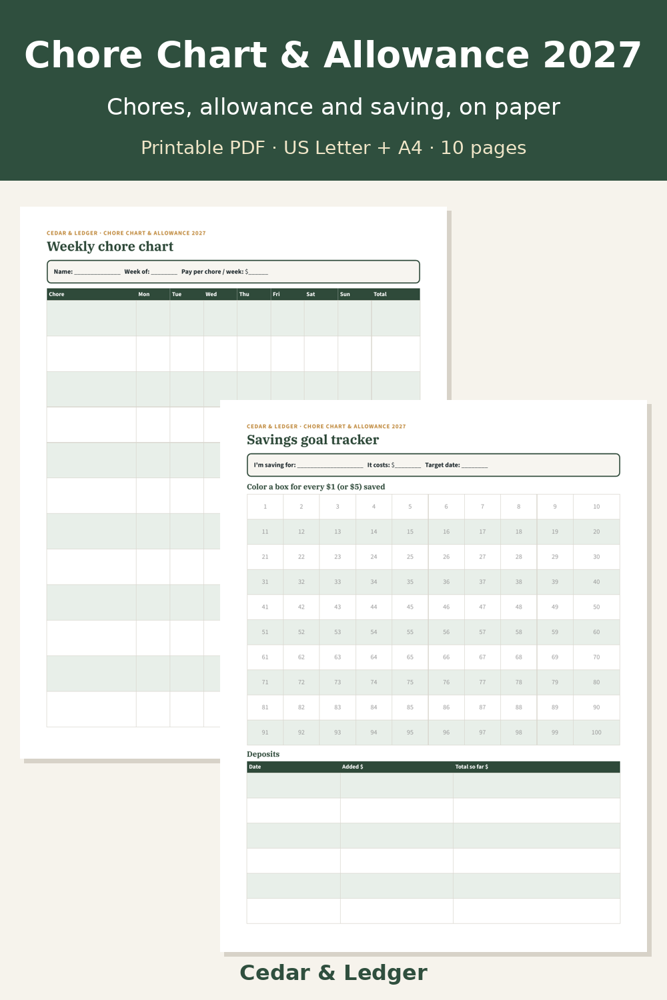Viewport: 667px width, 1000px height.
Task: Click savings box numbered 67
Action: [x=482, y=657]
